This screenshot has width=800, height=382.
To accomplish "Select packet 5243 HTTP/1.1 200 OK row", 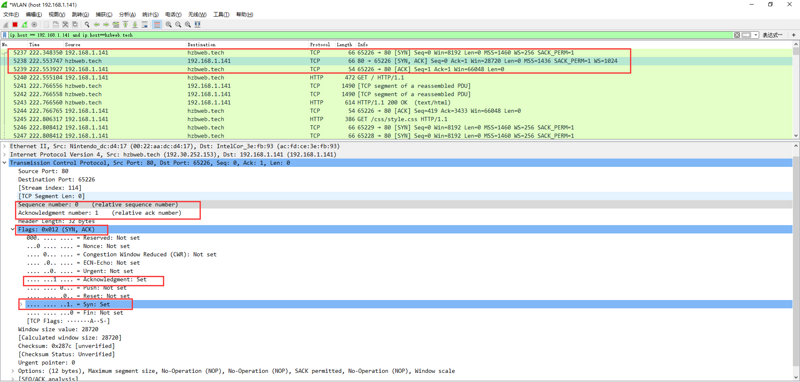I will click(x=397, y=103).
